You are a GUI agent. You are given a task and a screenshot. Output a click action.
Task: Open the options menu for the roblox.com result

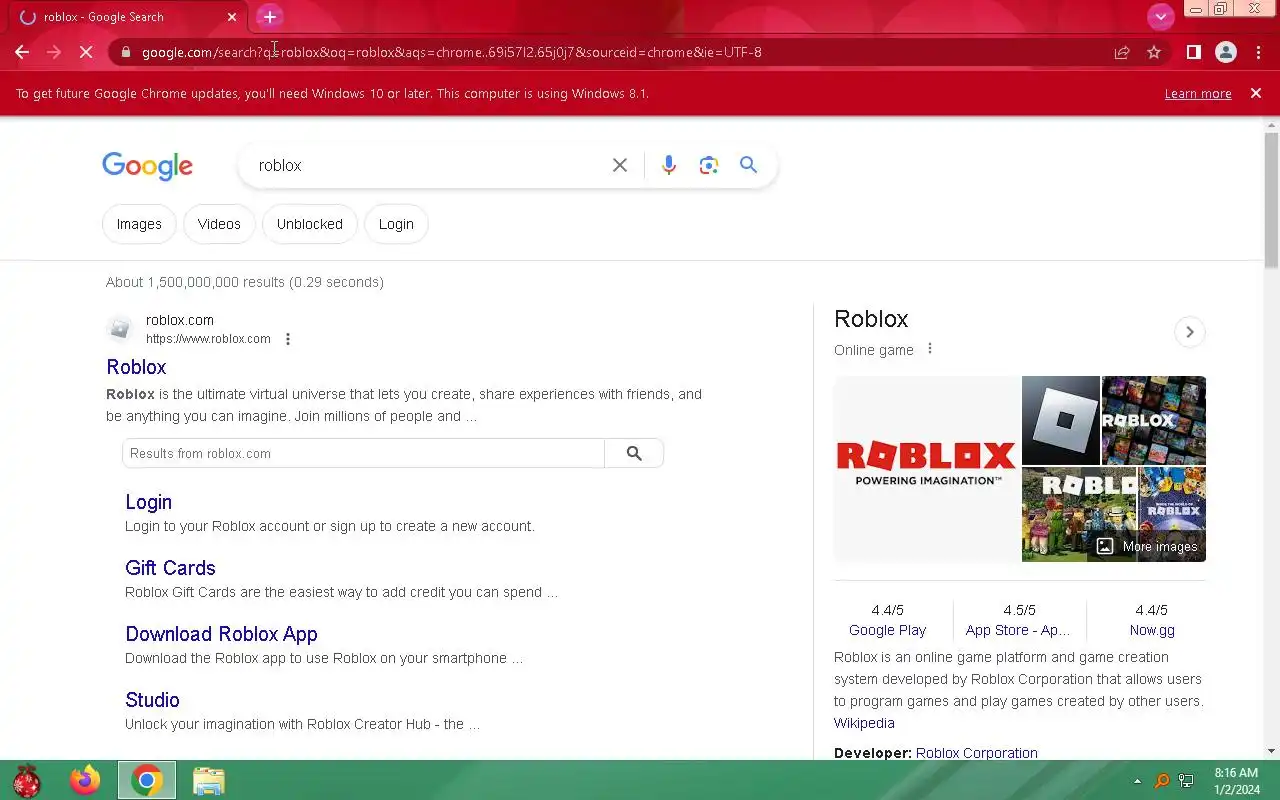click(x=288, y=339)
